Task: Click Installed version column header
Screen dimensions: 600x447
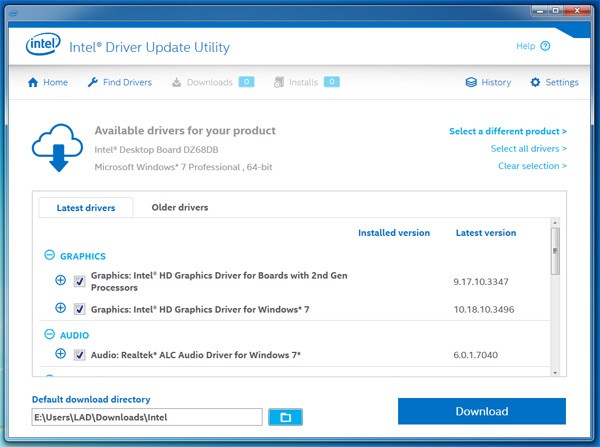Action: (x=394, y=233)
